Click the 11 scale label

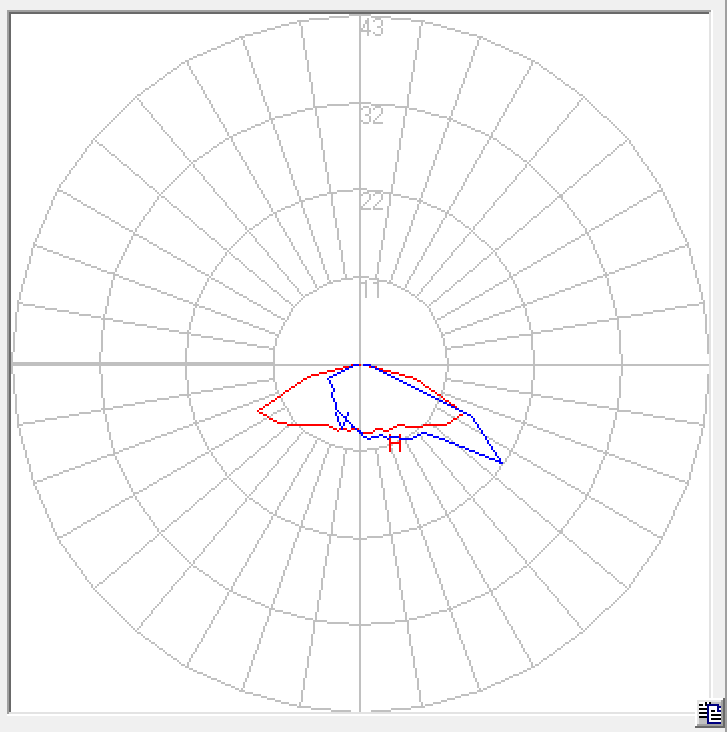point(371,290)
